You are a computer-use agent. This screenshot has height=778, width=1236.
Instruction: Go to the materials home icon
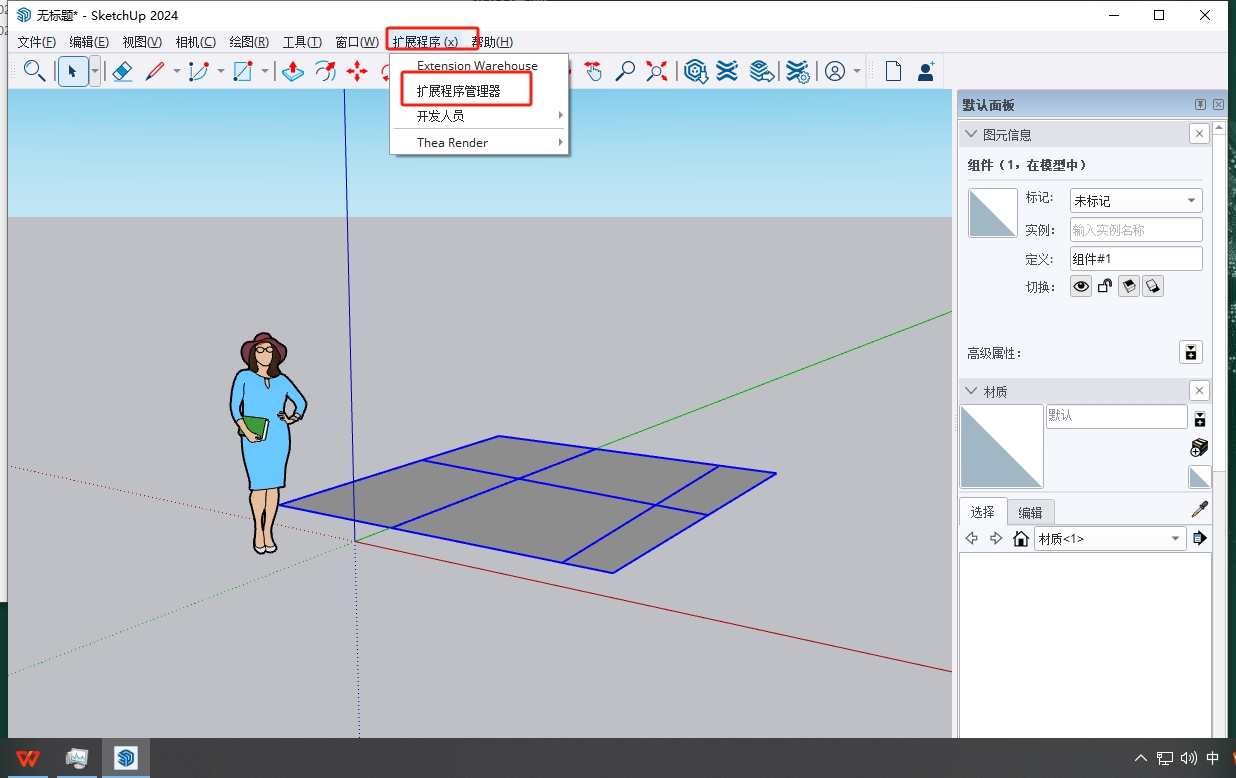point(1020,539)
